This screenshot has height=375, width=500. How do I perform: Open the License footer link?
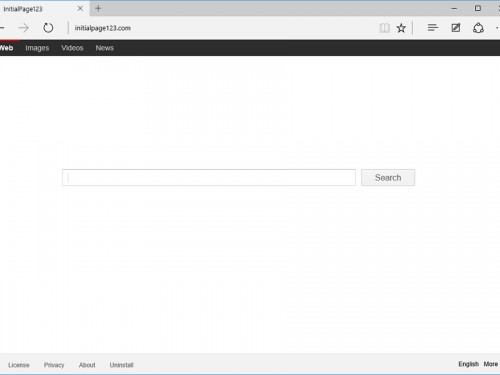coord(19,365)
